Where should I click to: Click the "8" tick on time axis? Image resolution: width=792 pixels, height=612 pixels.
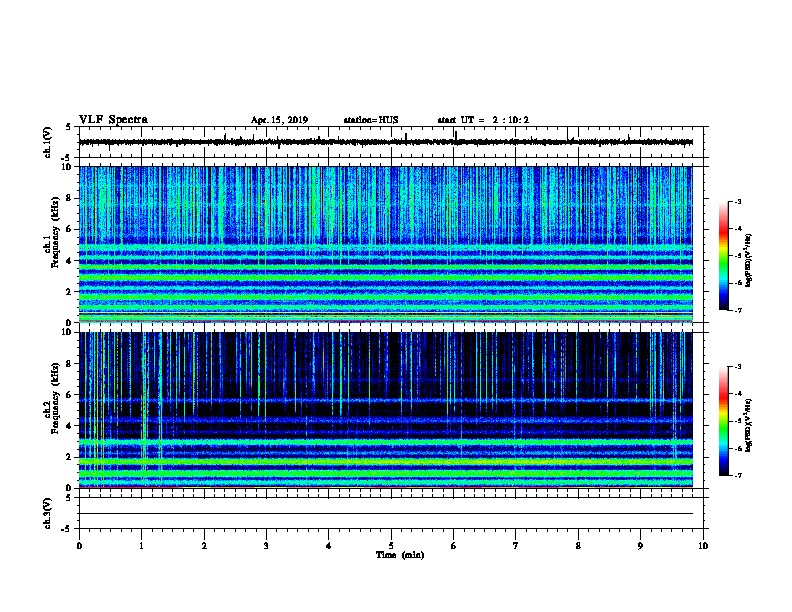[578, 546]
